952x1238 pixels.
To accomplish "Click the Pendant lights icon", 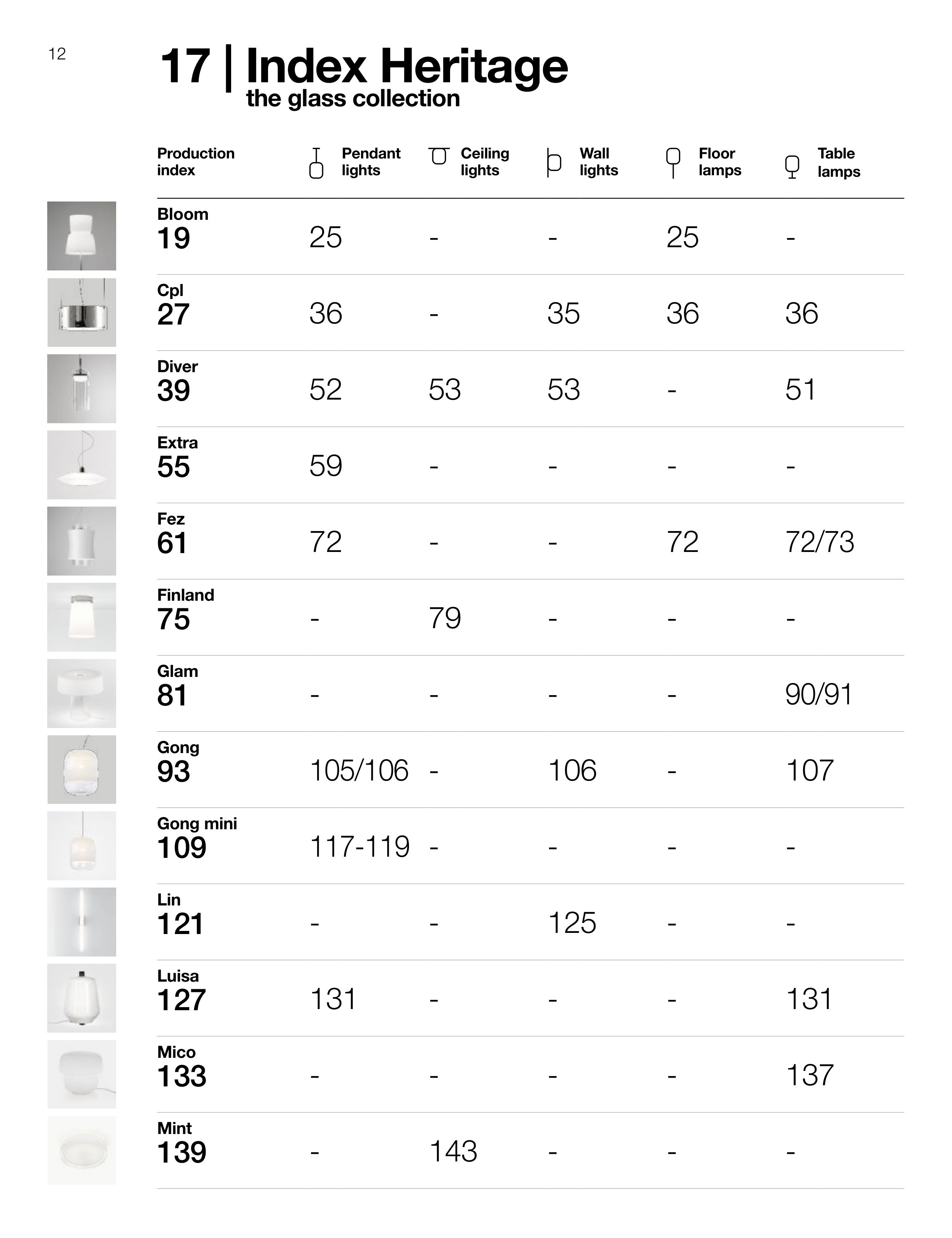I will coord(316,163).
